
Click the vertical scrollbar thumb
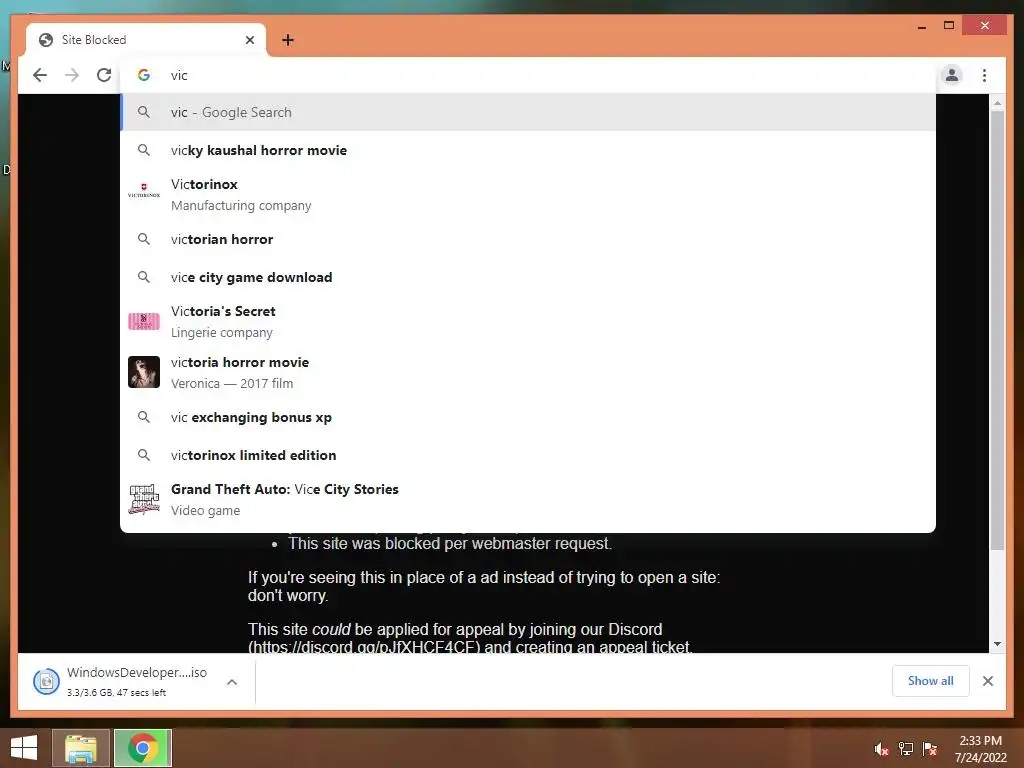tap(997, 330)
